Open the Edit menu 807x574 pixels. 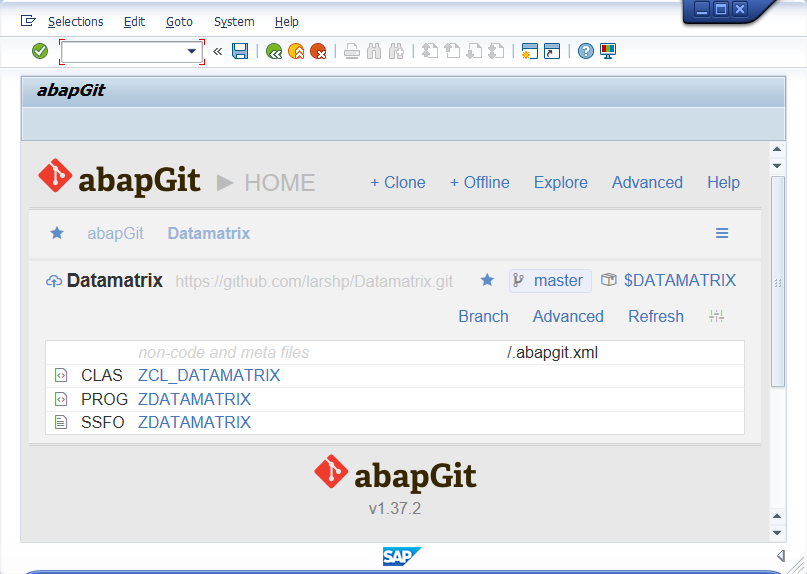134,22
